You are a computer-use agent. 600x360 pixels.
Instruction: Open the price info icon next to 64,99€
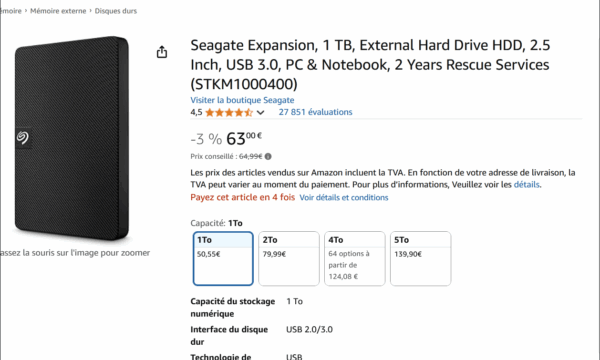[268, 156]
